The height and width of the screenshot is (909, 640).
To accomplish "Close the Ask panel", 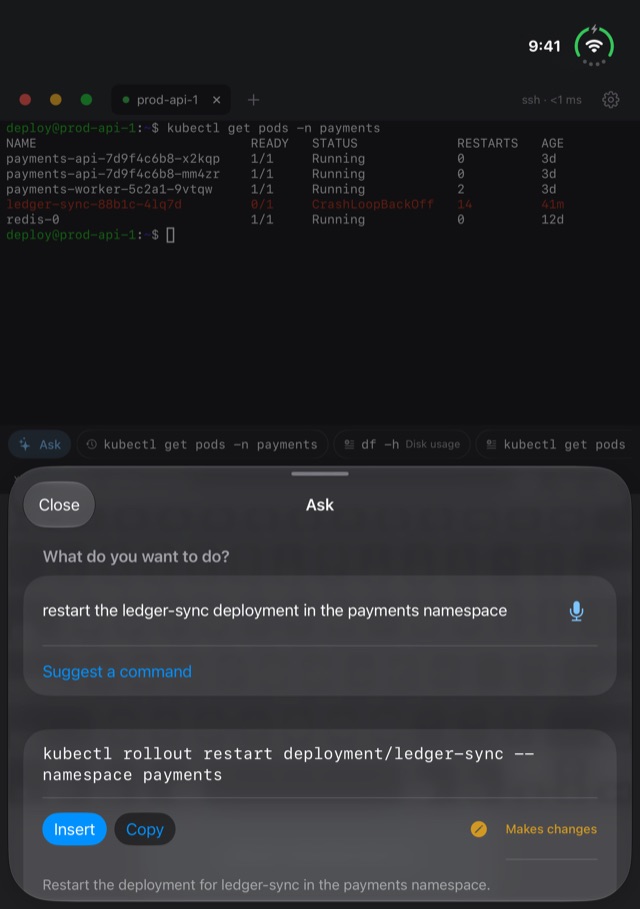I will point(59,505).
